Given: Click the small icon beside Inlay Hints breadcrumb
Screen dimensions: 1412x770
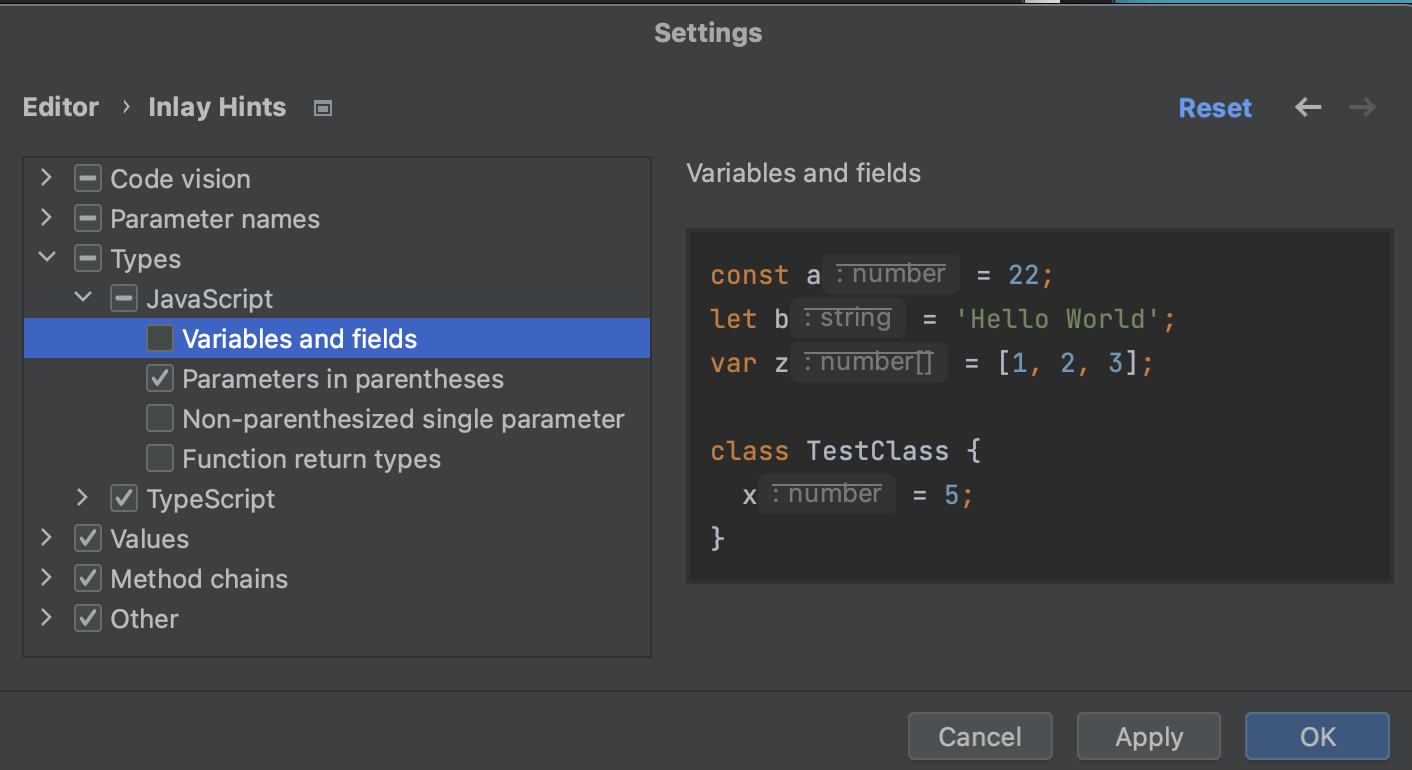Looking at the screenshot, I should tap(322, 106).
